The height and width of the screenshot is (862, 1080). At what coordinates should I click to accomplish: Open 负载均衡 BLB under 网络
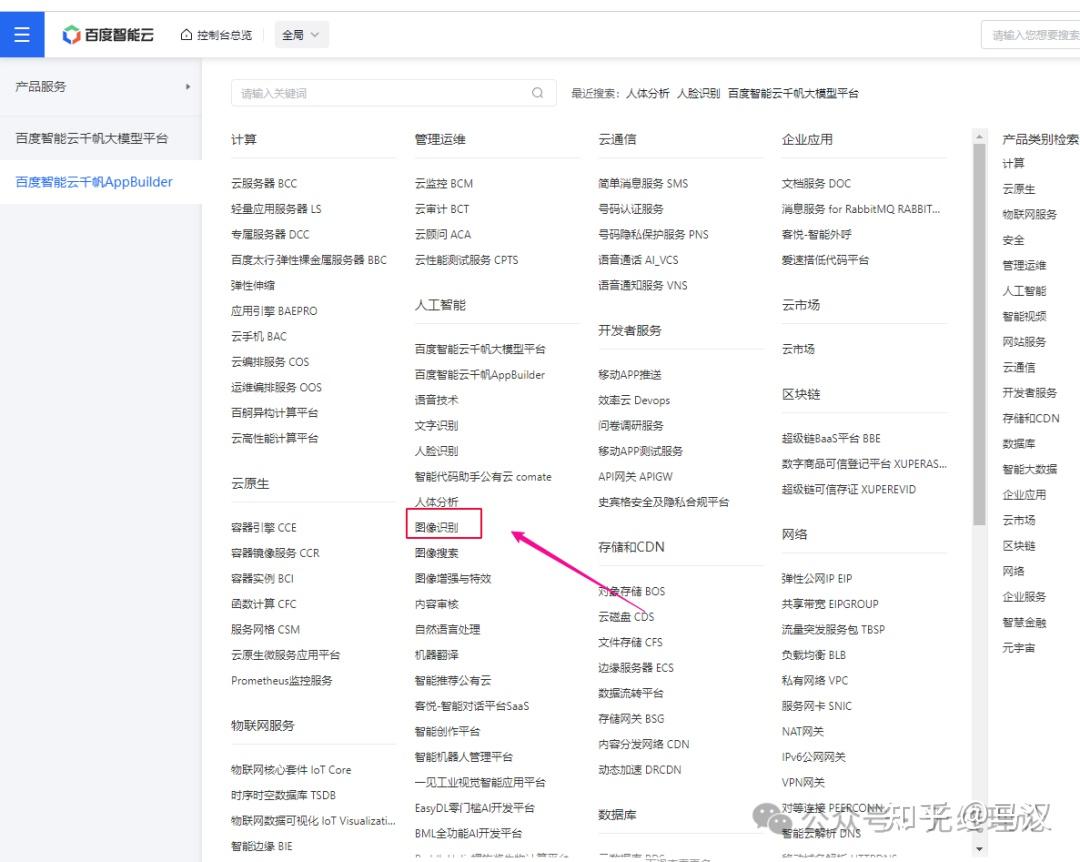coord(812,654)
